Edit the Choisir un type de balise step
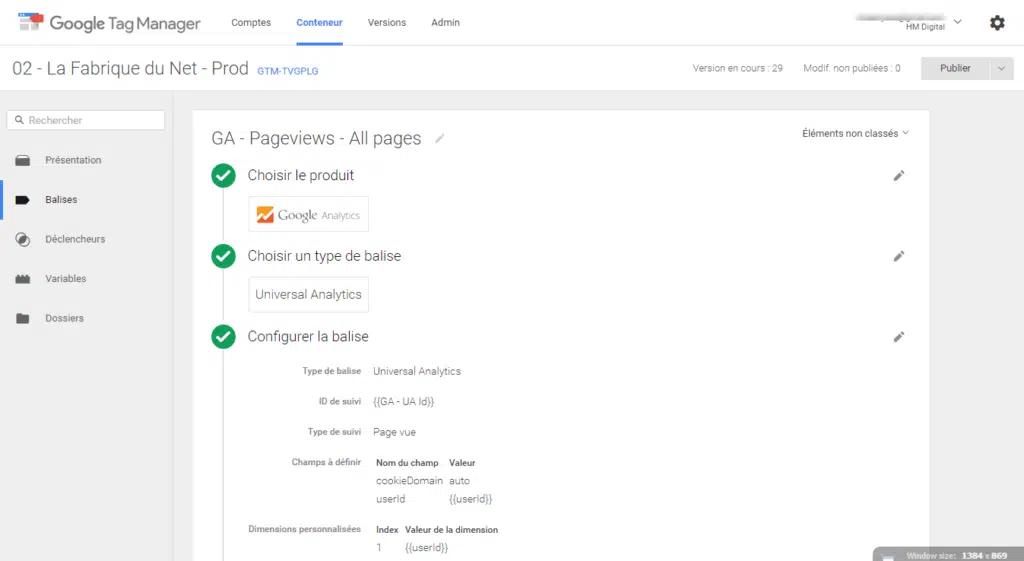 click(x=898, y=256)
